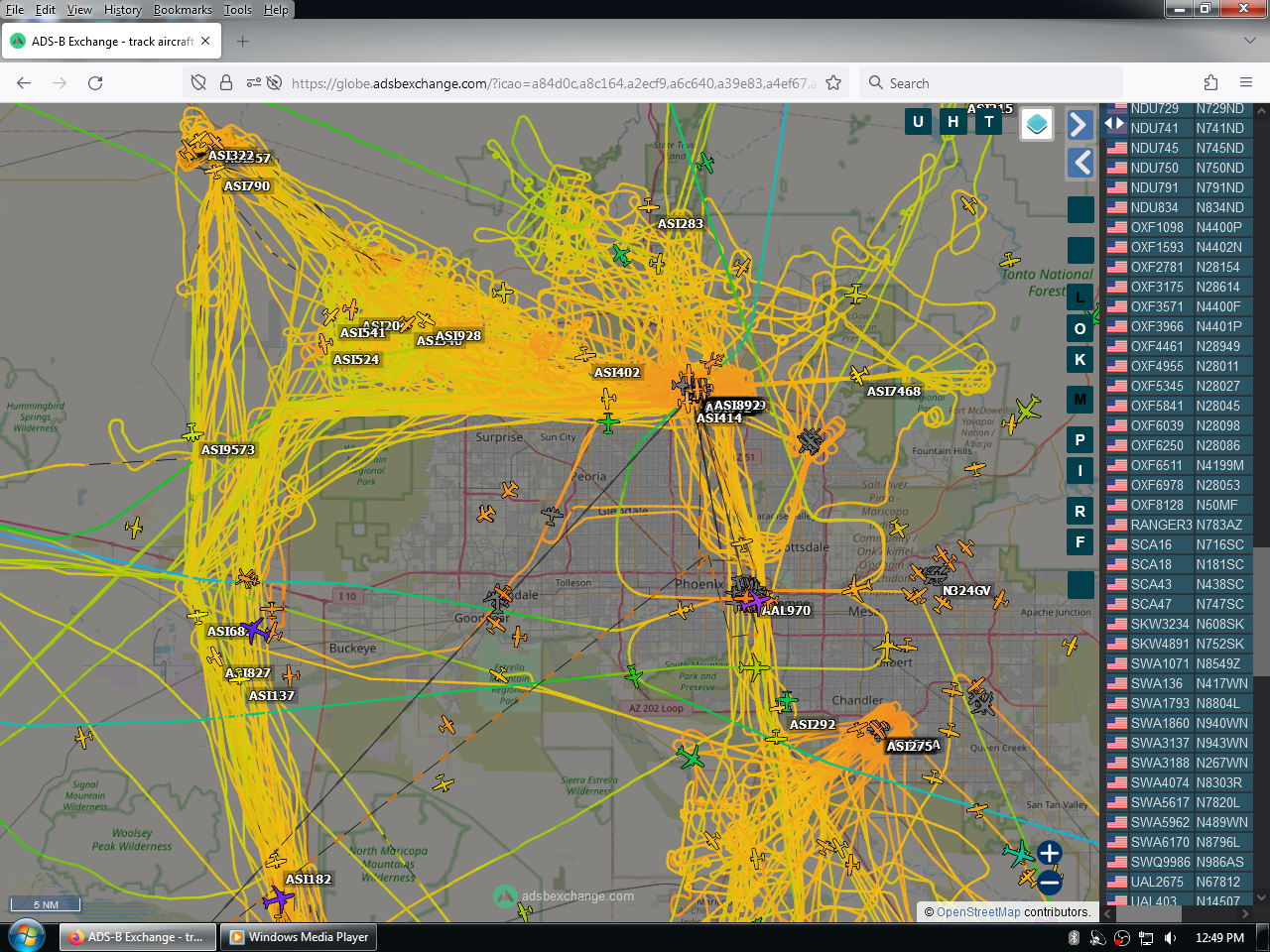Toggle sidebar width with double-arrow button
The height and width of the screenshot is (952, 1270).
(x=1114, y=124)
